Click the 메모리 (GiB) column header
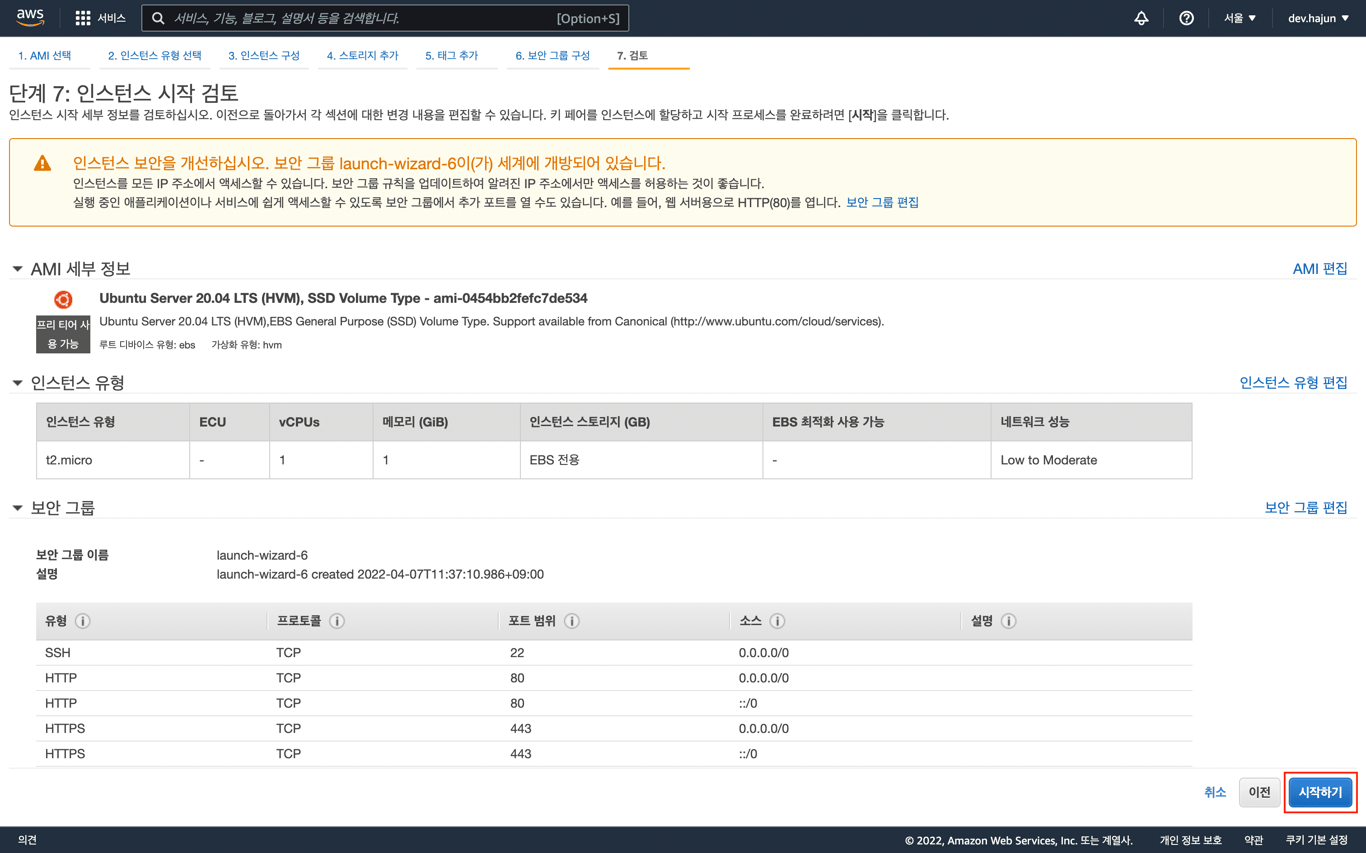This screenshot has height=853, width=1366. tap(446, 422)
